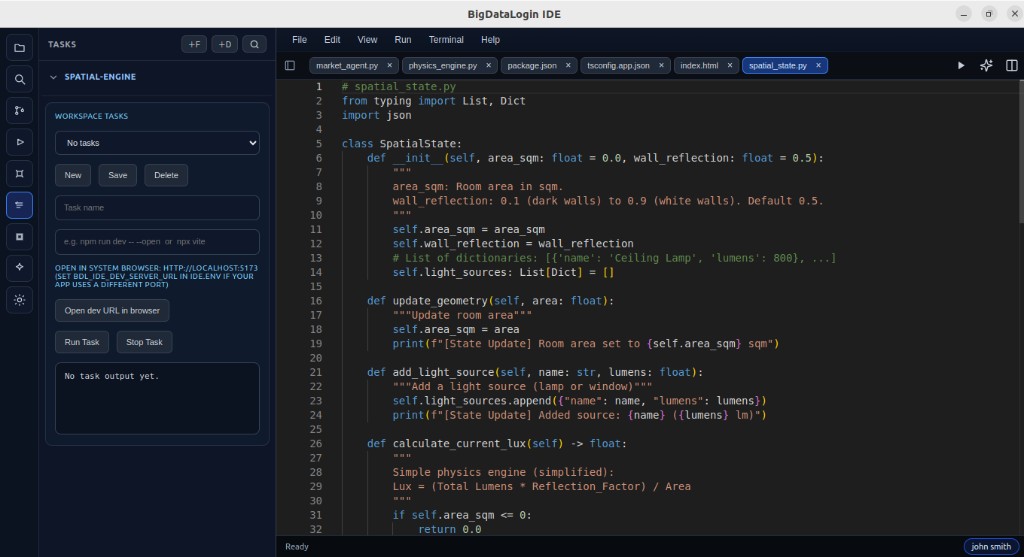Collapse the SPATIAL-ENGINE section
This screenshot has width=1024, height=557.
point(54,77)
